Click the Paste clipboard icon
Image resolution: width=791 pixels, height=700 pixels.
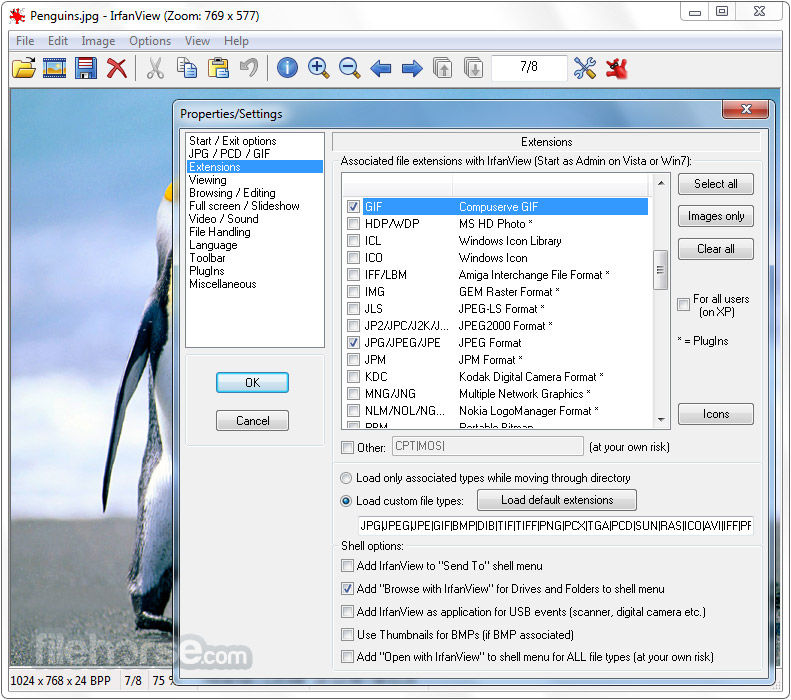click(x=218, y=68)
